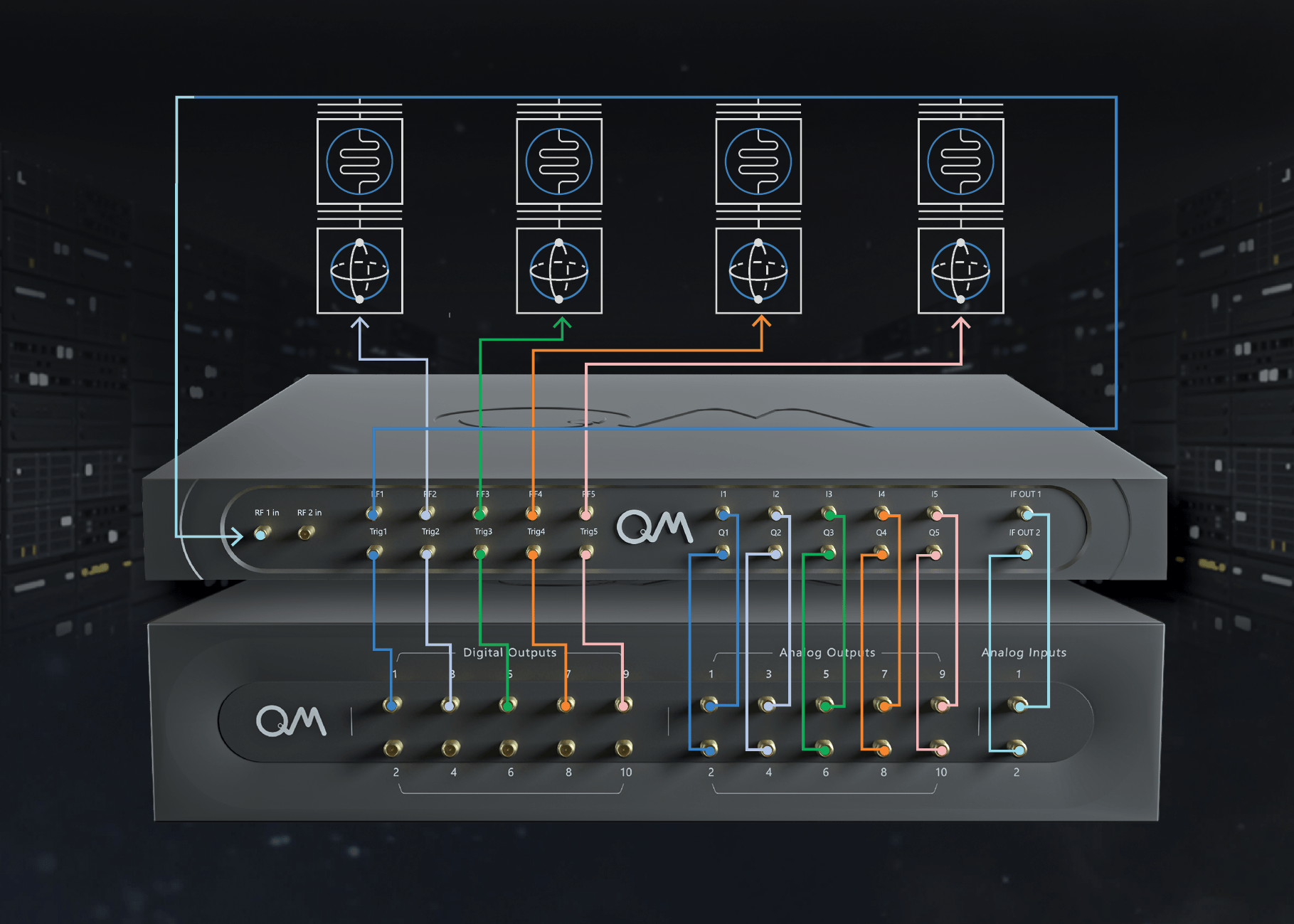Click the "IF OUT 1" text label
Image resolution: width=1294 pixels, height=924 pixels.
[x=1025, y=494]
